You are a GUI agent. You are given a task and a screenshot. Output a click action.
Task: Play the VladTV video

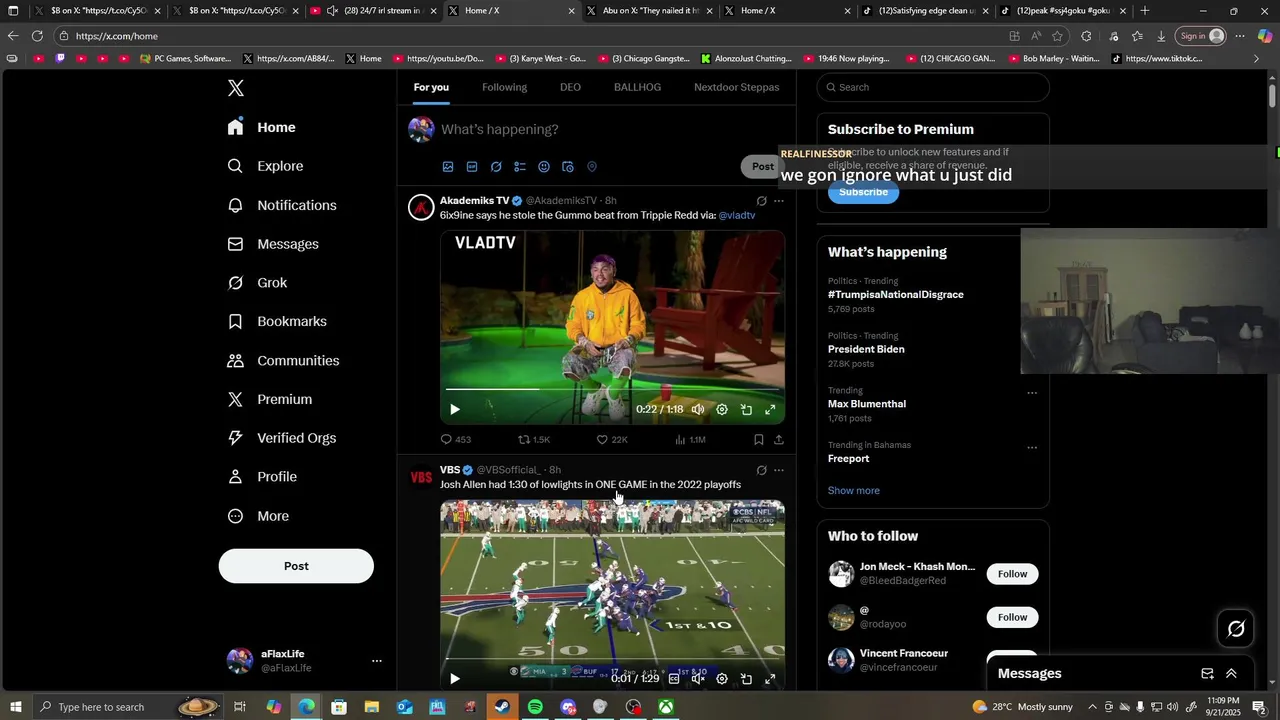pyautogui.click(x=454, y=409)
